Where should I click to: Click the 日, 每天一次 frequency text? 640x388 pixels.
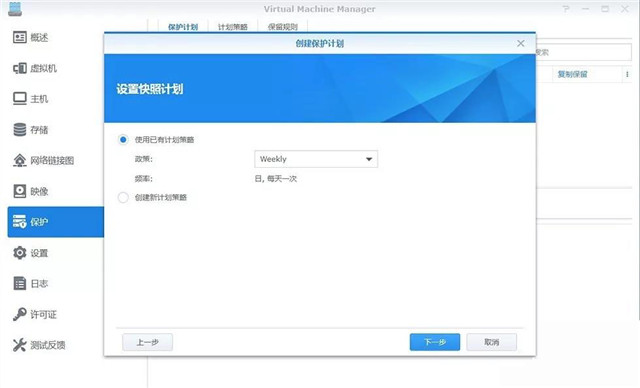[x=276, y=179]
